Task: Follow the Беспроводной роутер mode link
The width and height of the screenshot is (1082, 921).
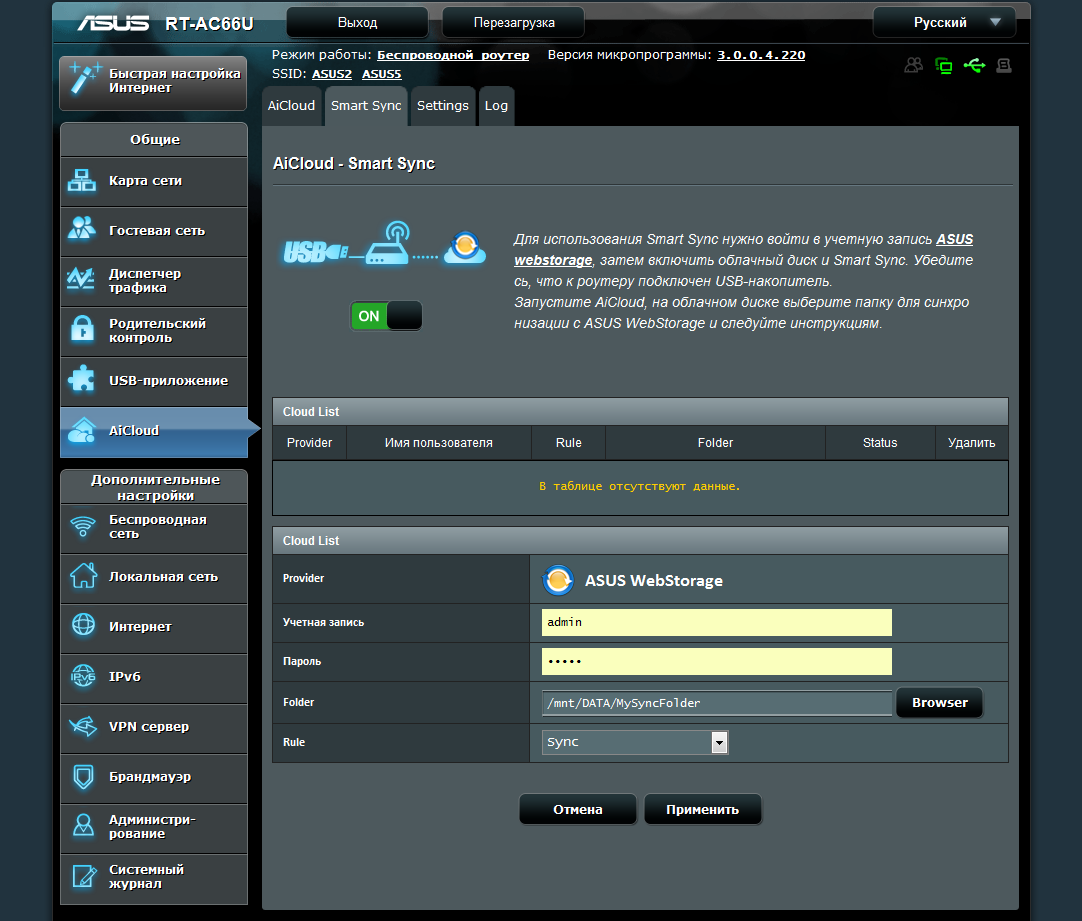Action: pos(453,55)
